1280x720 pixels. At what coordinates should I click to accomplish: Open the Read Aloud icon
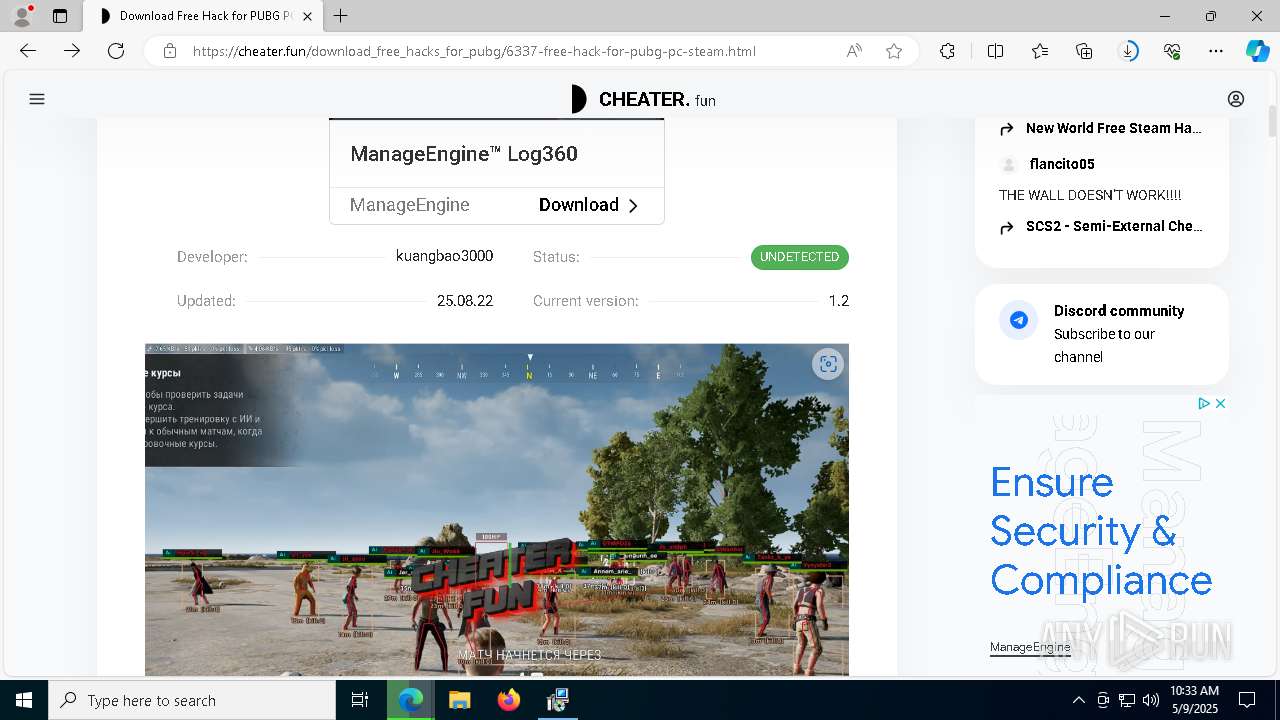854,51
